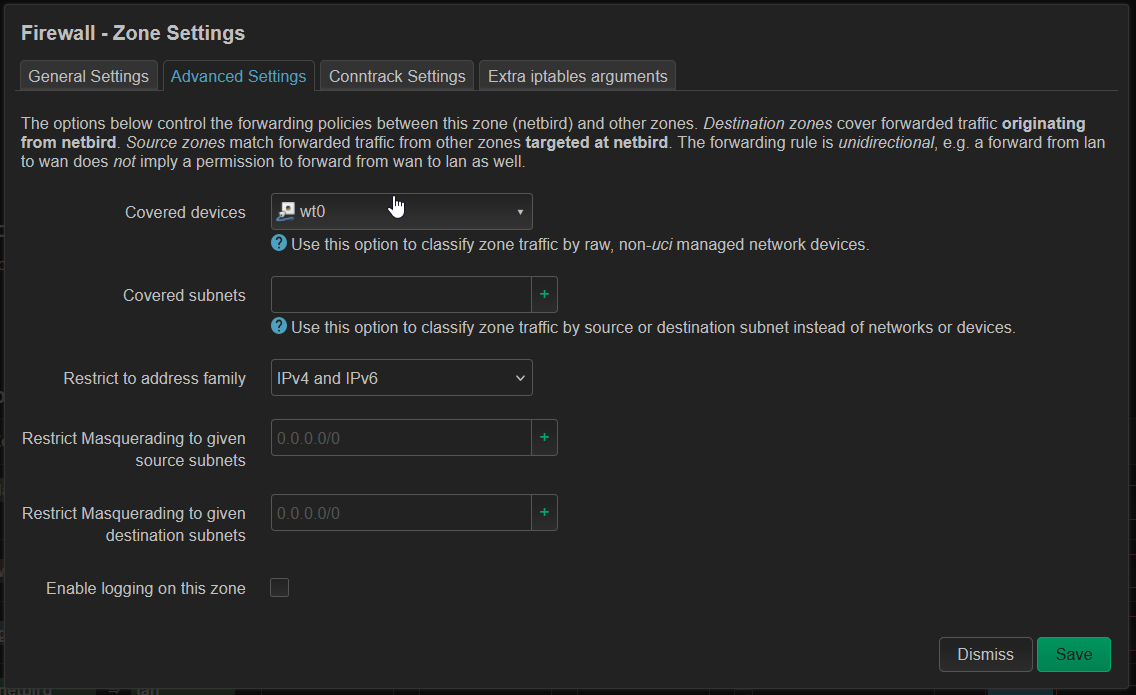Focus the masquerading source subnets input field

(x=401, y=438)
